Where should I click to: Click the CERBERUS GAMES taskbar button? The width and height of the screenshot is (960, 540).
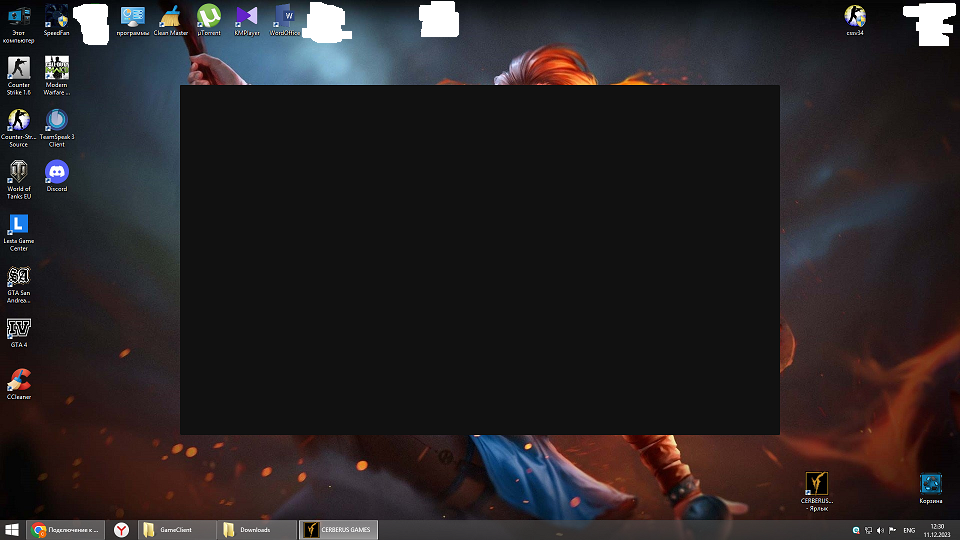coord(339,530)
